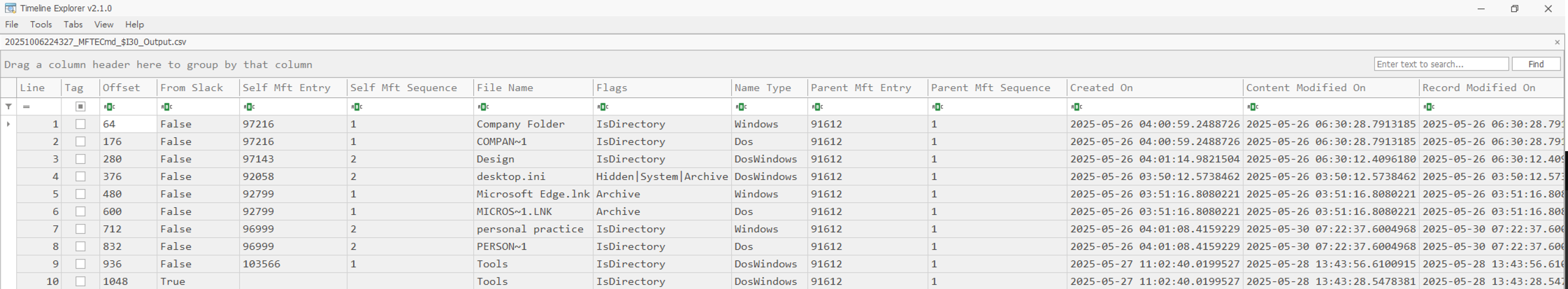The image size is (1568, 289).
Task: Open the View menu
Action: [103, 24]
